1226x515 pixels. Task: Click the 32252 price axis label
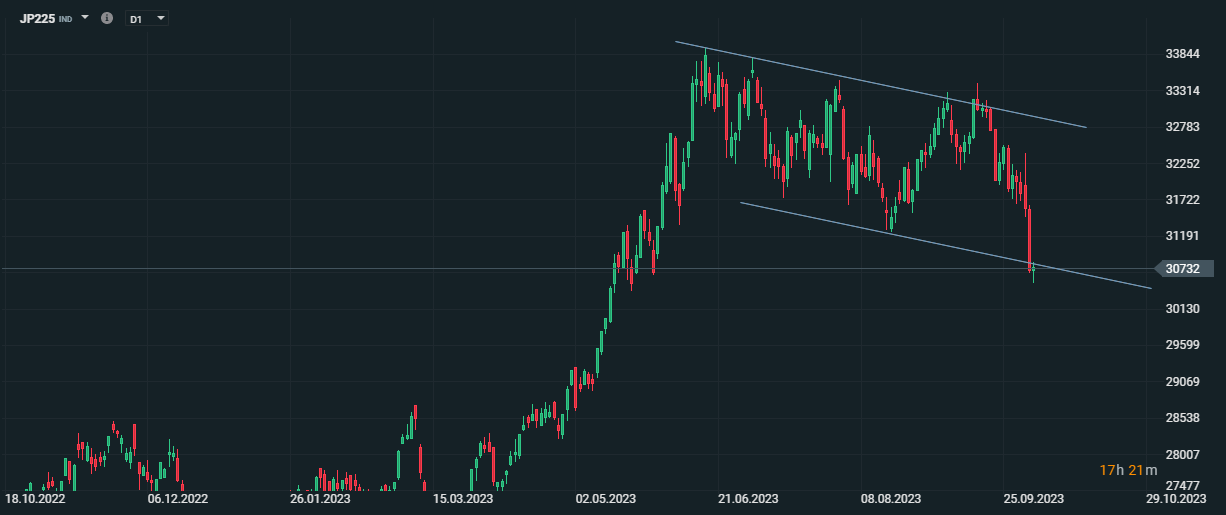tap(1183, 163)
